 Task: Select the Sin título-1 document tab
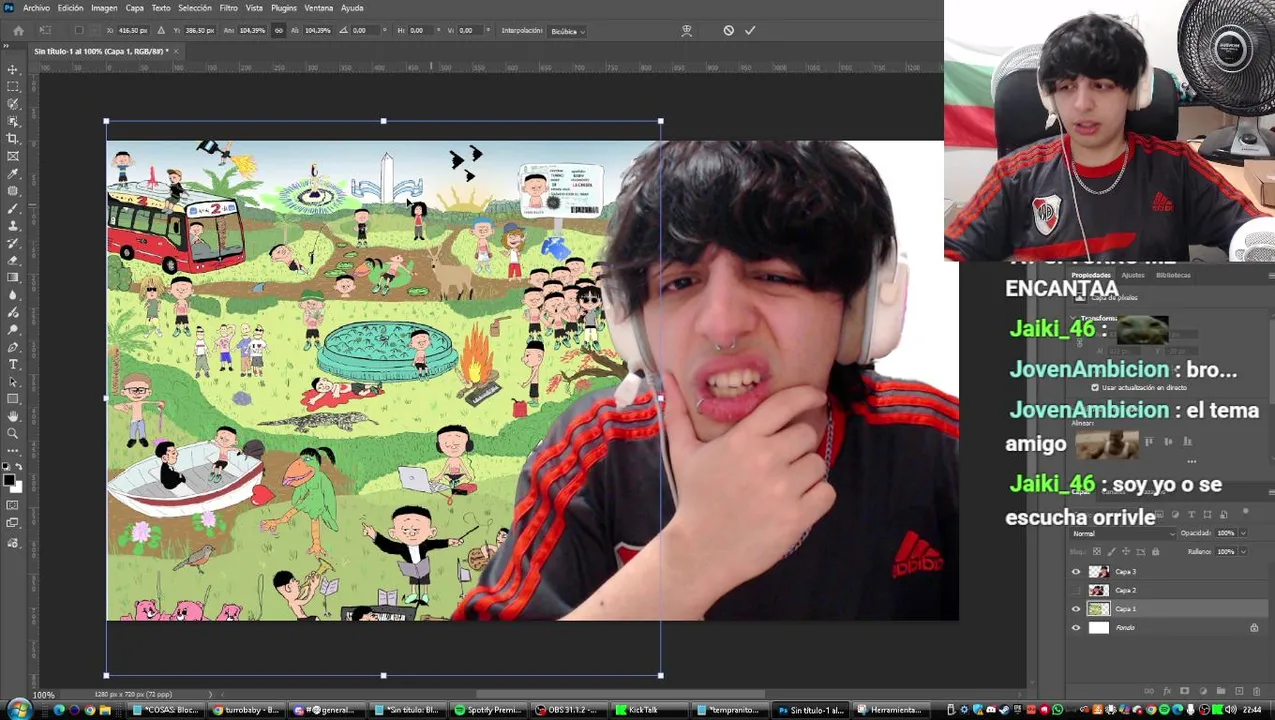coord(101,51)
